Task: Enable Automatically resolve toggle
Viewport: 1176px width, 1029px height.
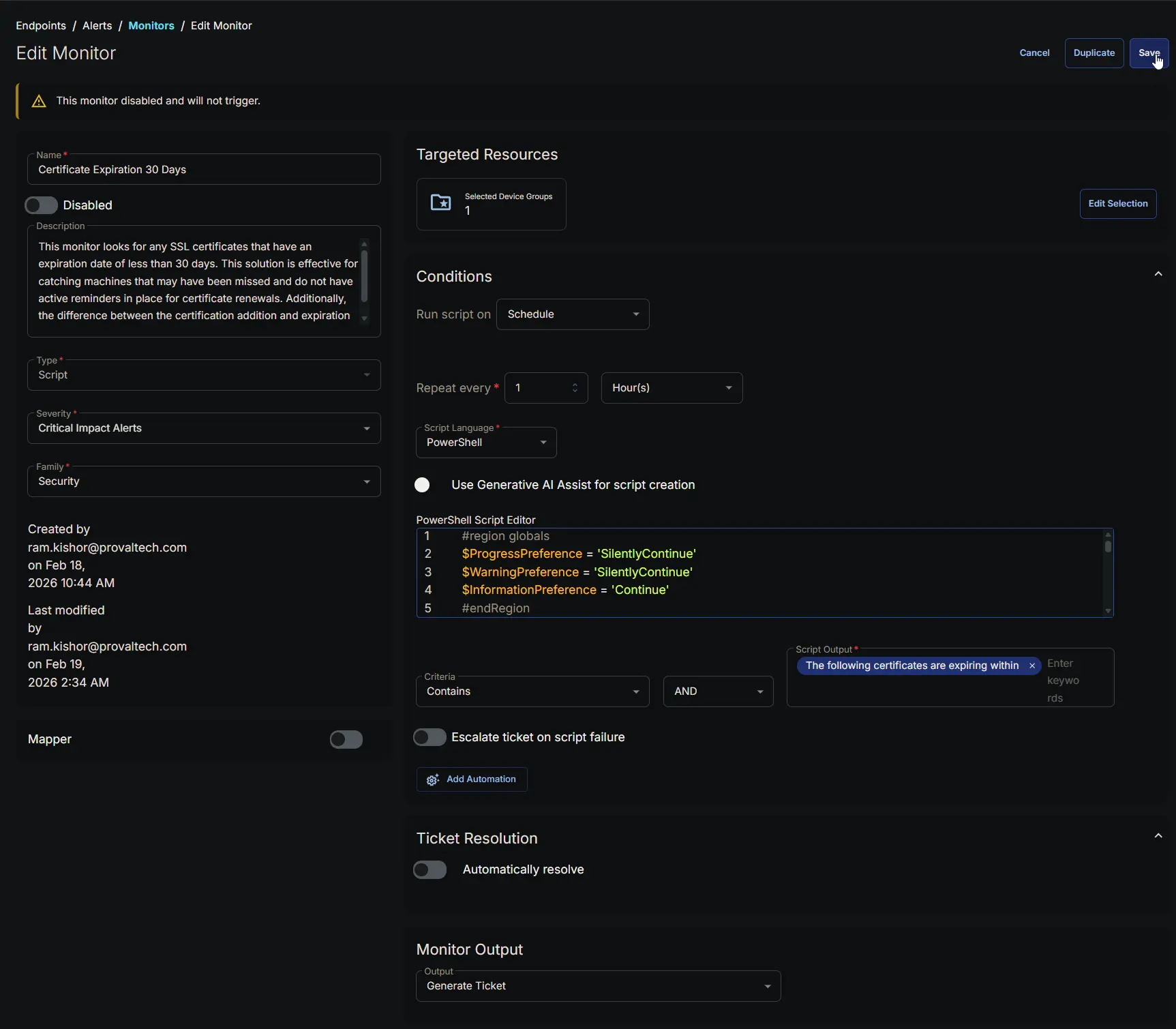Action: click(x=430, y=870)
